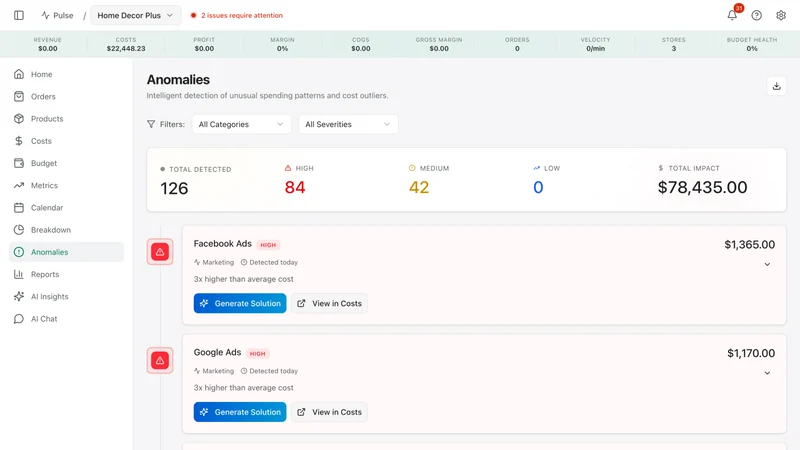Click the AI Chat bubble icon
This screenshot has width=800, height=450.
pos(19,319)
